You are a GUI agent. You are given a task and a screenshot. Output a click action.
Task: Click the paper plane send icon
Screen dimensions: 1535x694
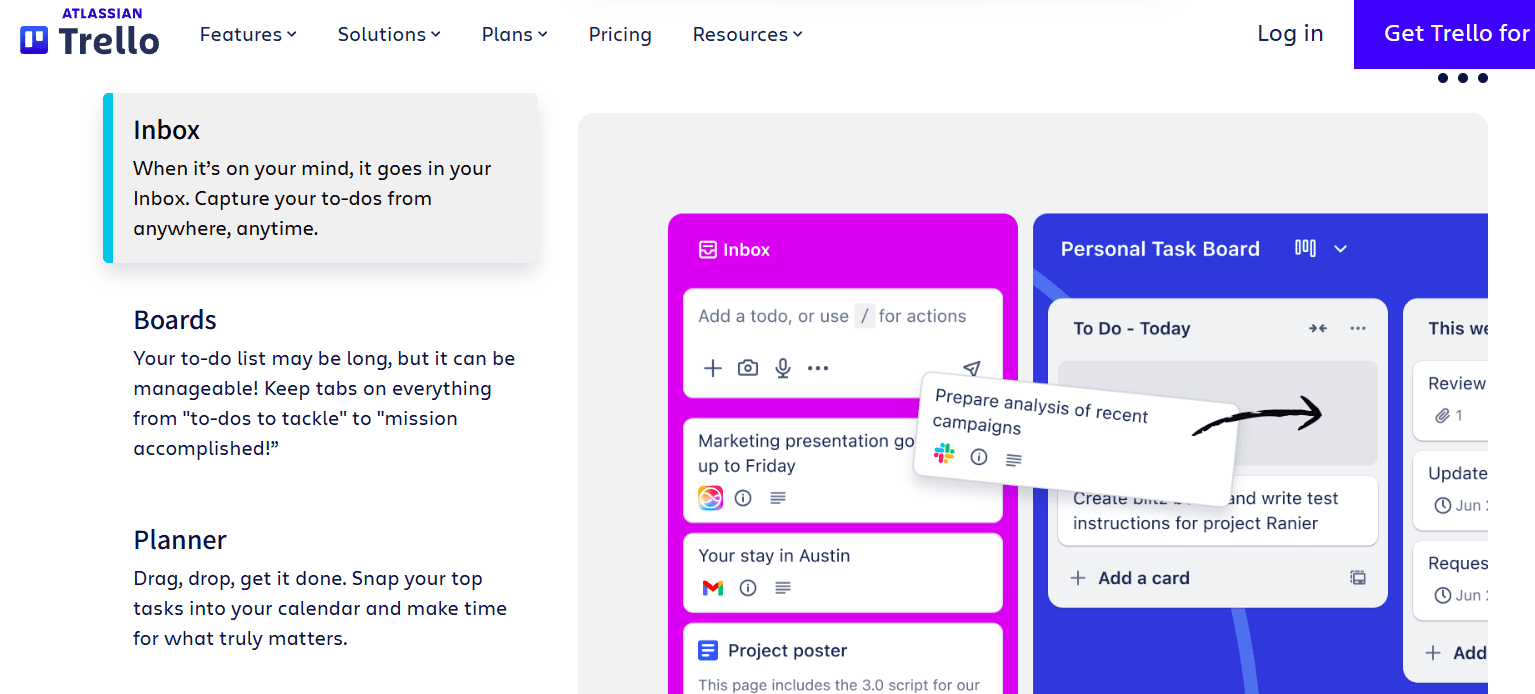[x=971, y=368]
